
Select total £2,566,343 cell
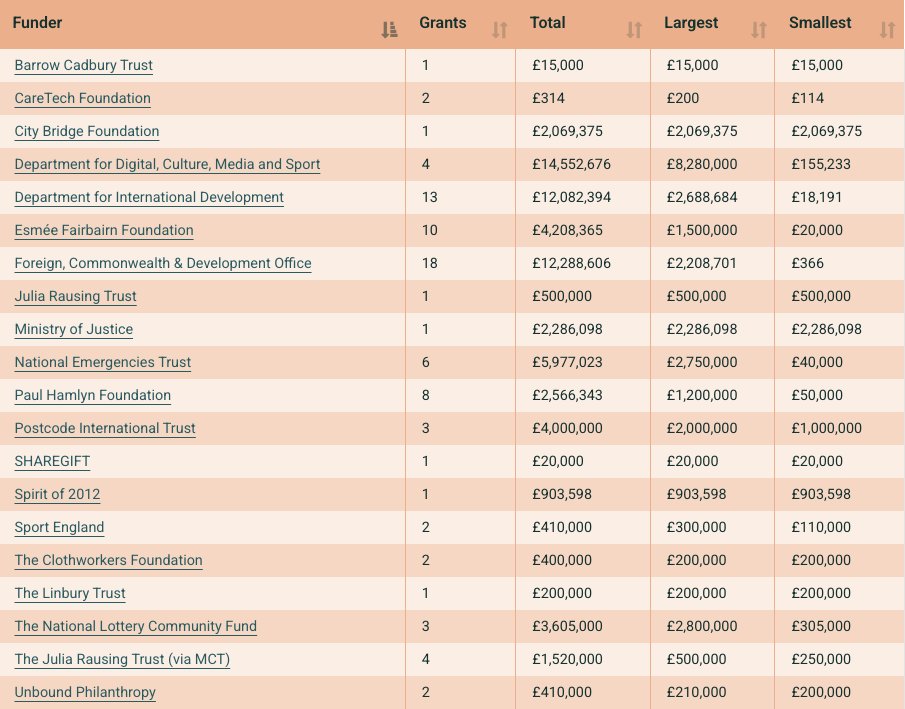(x=583, y=395)
